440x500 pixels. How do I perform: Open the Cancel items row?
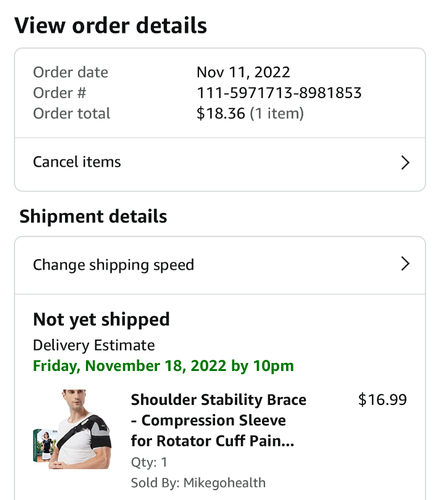click(220, 164)
